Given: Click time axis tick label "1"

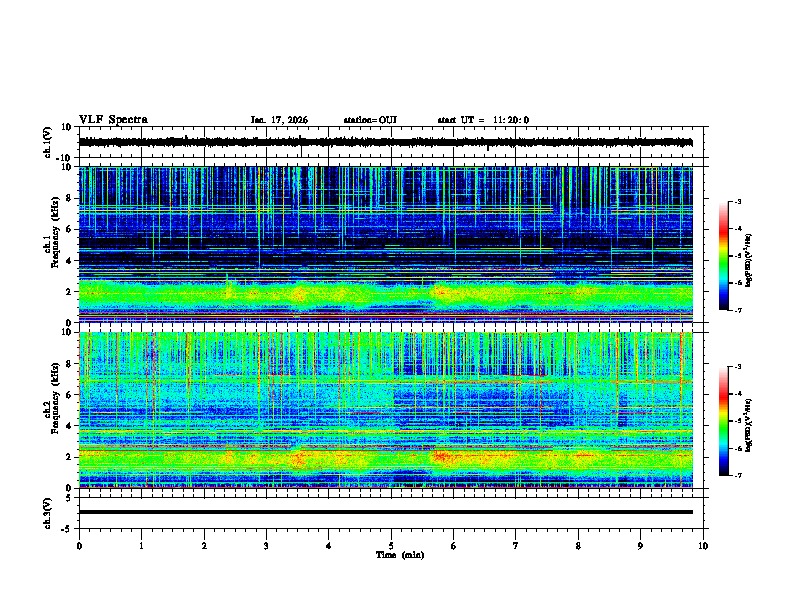Looking at the screenshot, I should [141, 546].
